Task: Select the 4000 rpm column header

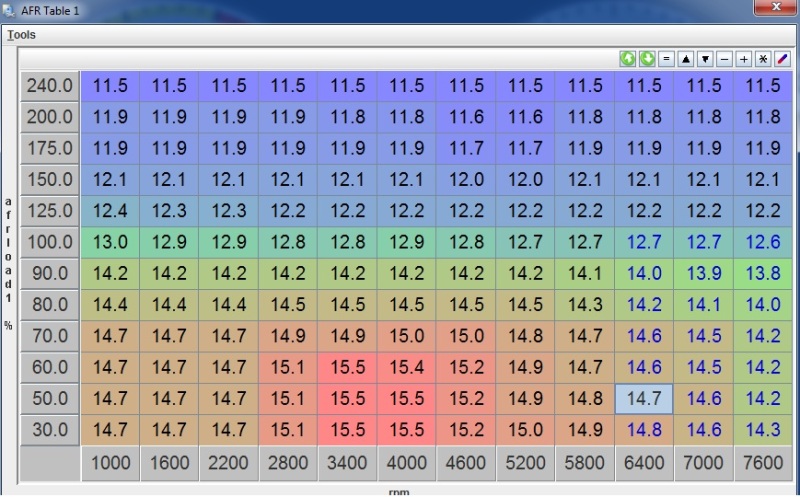Action: pos(407,463)
